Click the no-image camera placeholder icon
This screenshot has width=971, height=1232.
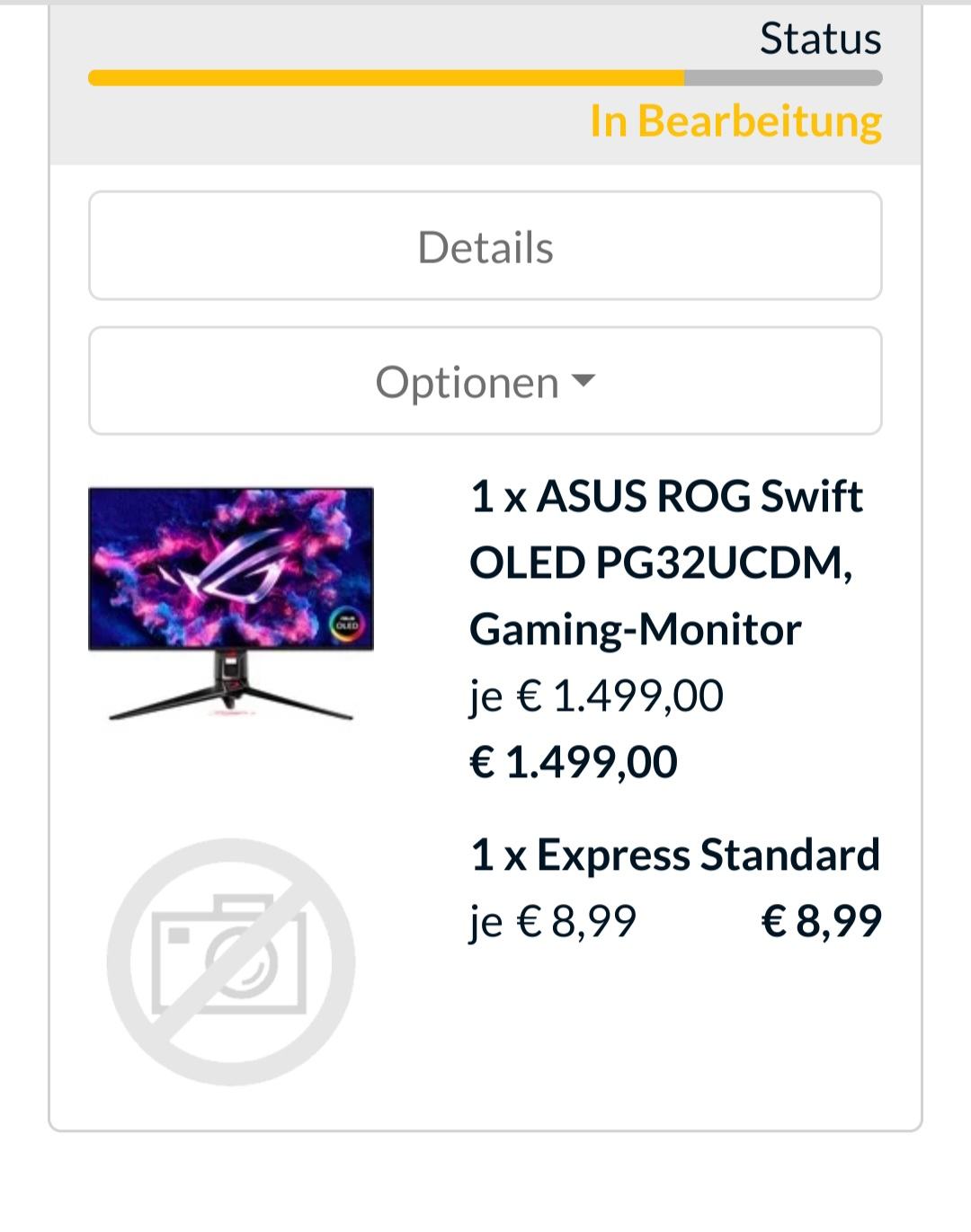[x=231, y=962]
